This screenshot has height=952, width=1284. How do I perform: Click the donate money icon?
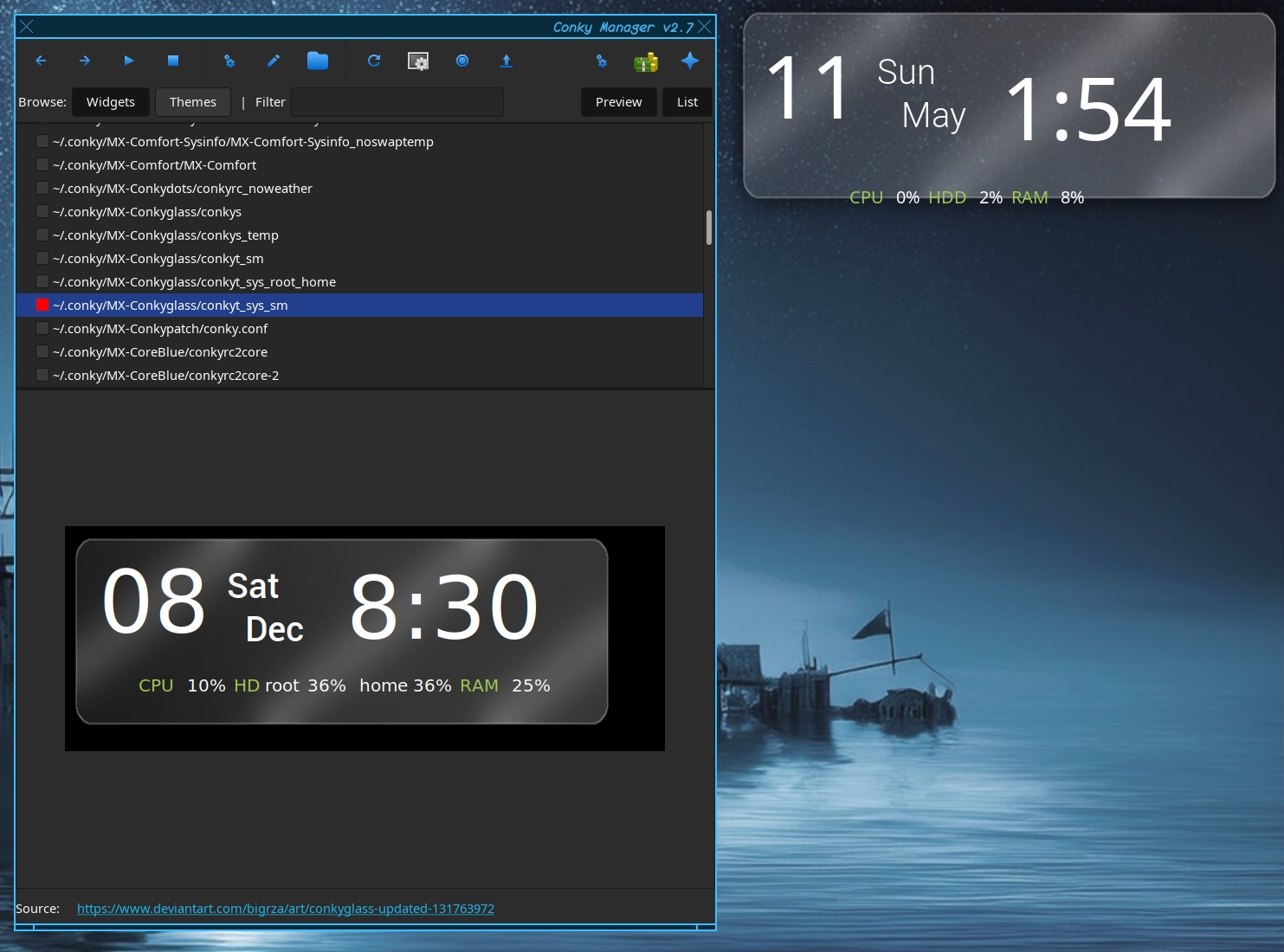(646, 61)
